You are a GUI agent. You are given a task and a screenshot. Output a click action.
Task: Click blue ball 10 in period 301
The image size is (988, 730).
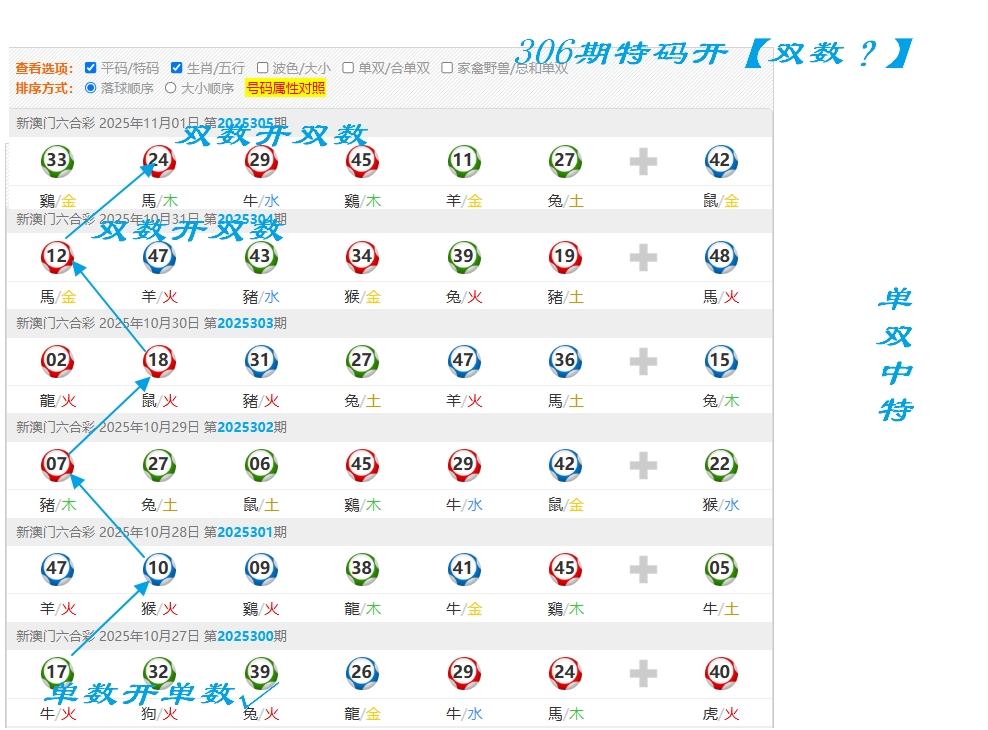pyautogui.click(x=159, y=569)
